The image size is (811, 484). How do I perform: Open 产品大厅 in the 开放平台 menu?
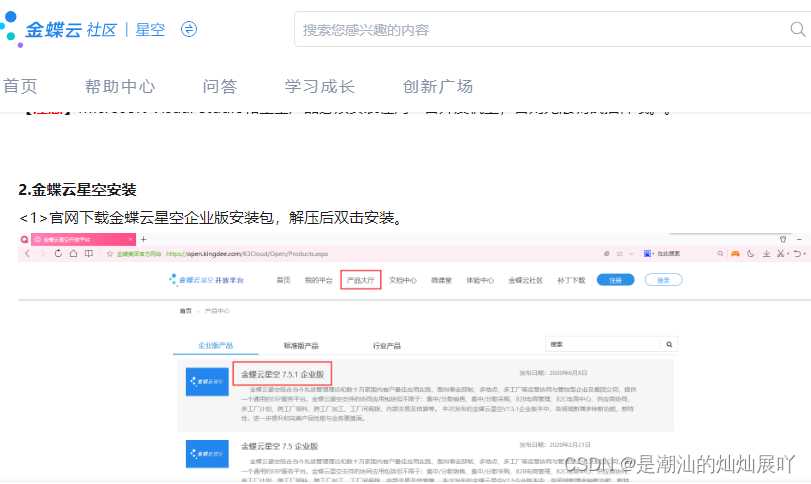click(361, 280)
